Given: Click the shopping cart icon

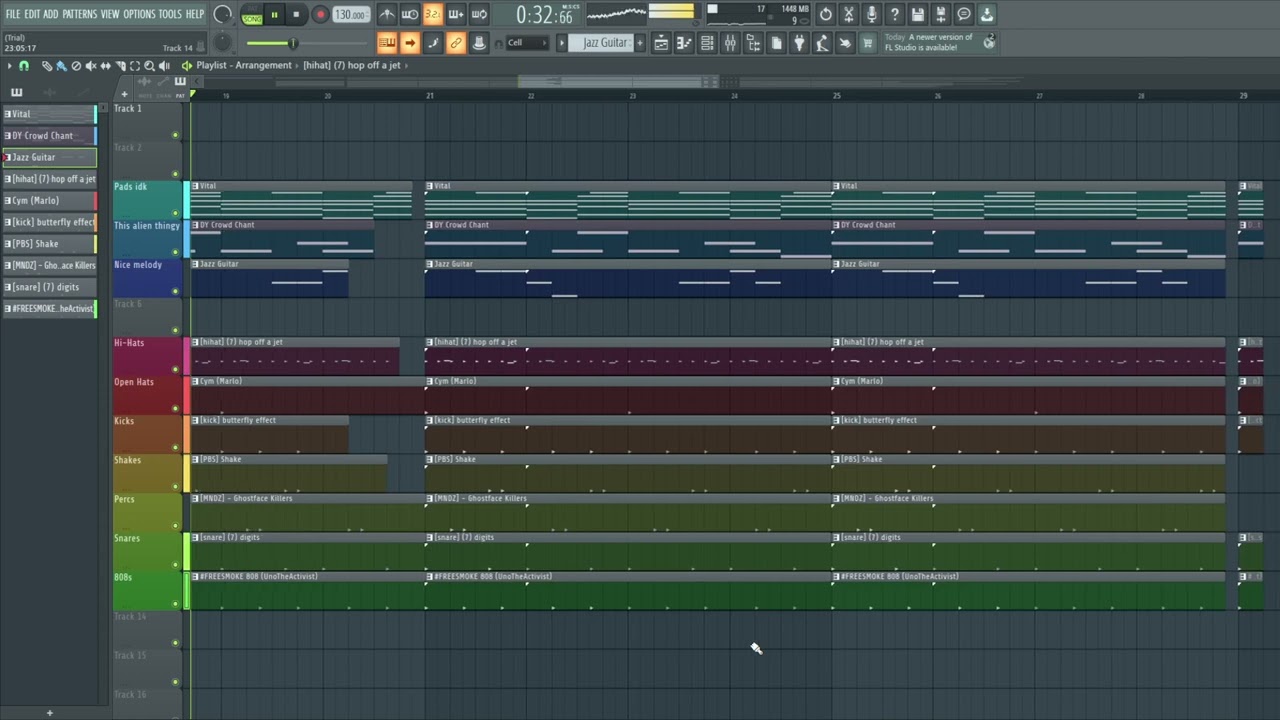Looking at the screenshot, I should (868, 43).
